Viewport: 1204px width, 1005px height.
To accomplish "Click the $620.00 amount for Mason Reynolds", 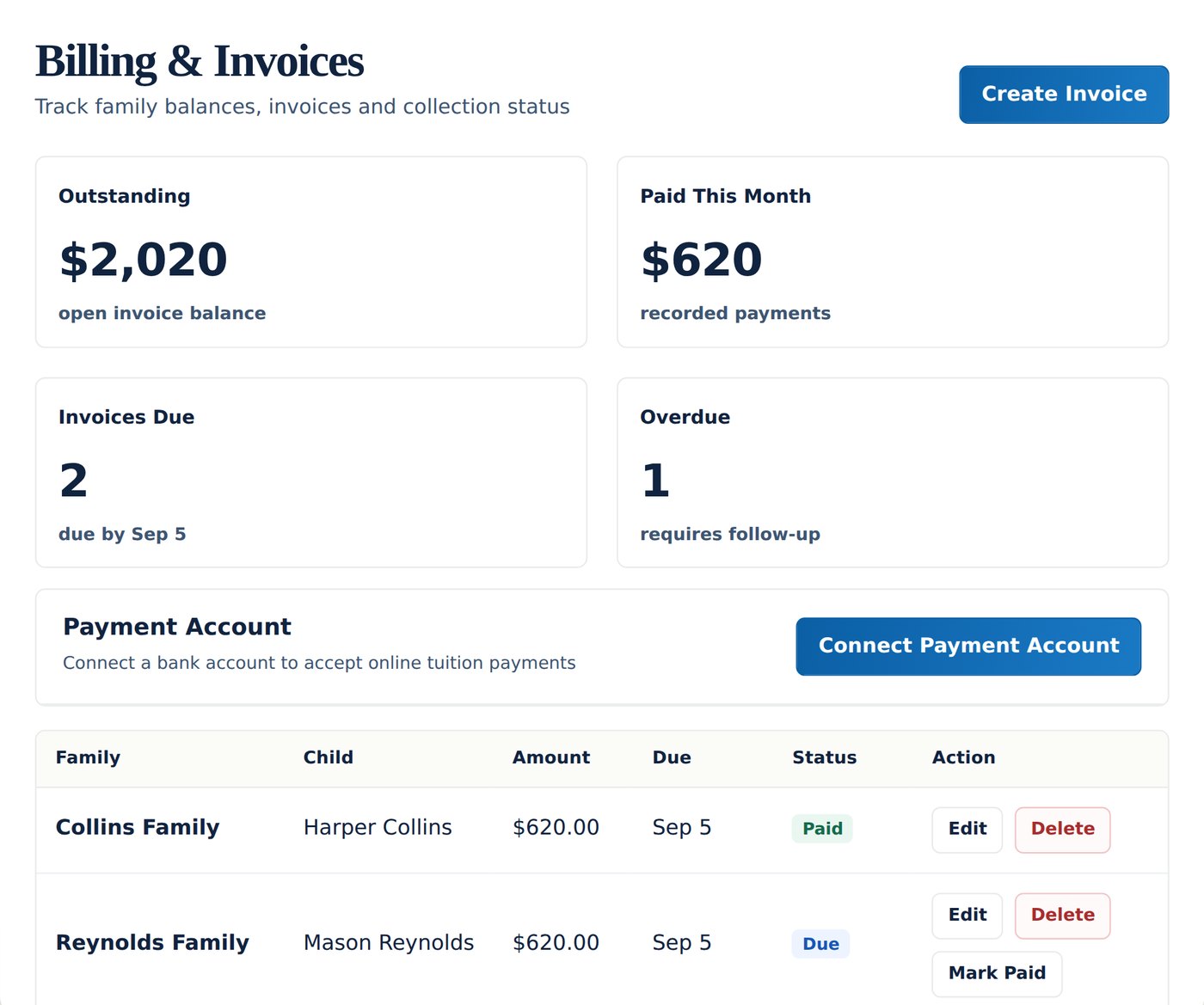I will point(556,942).
